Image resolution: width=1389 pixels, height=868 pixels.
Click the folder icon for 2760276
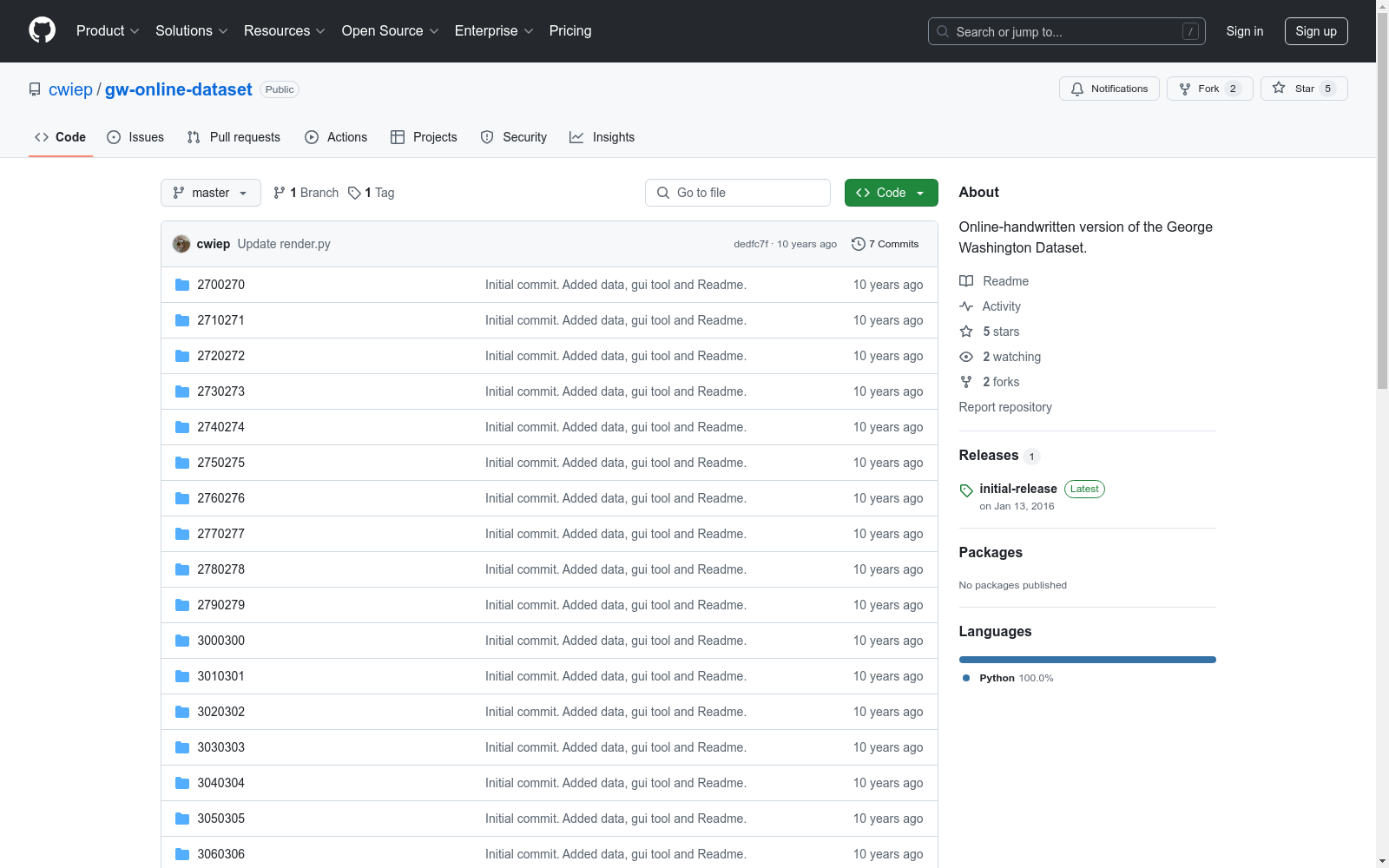point(182,498)
